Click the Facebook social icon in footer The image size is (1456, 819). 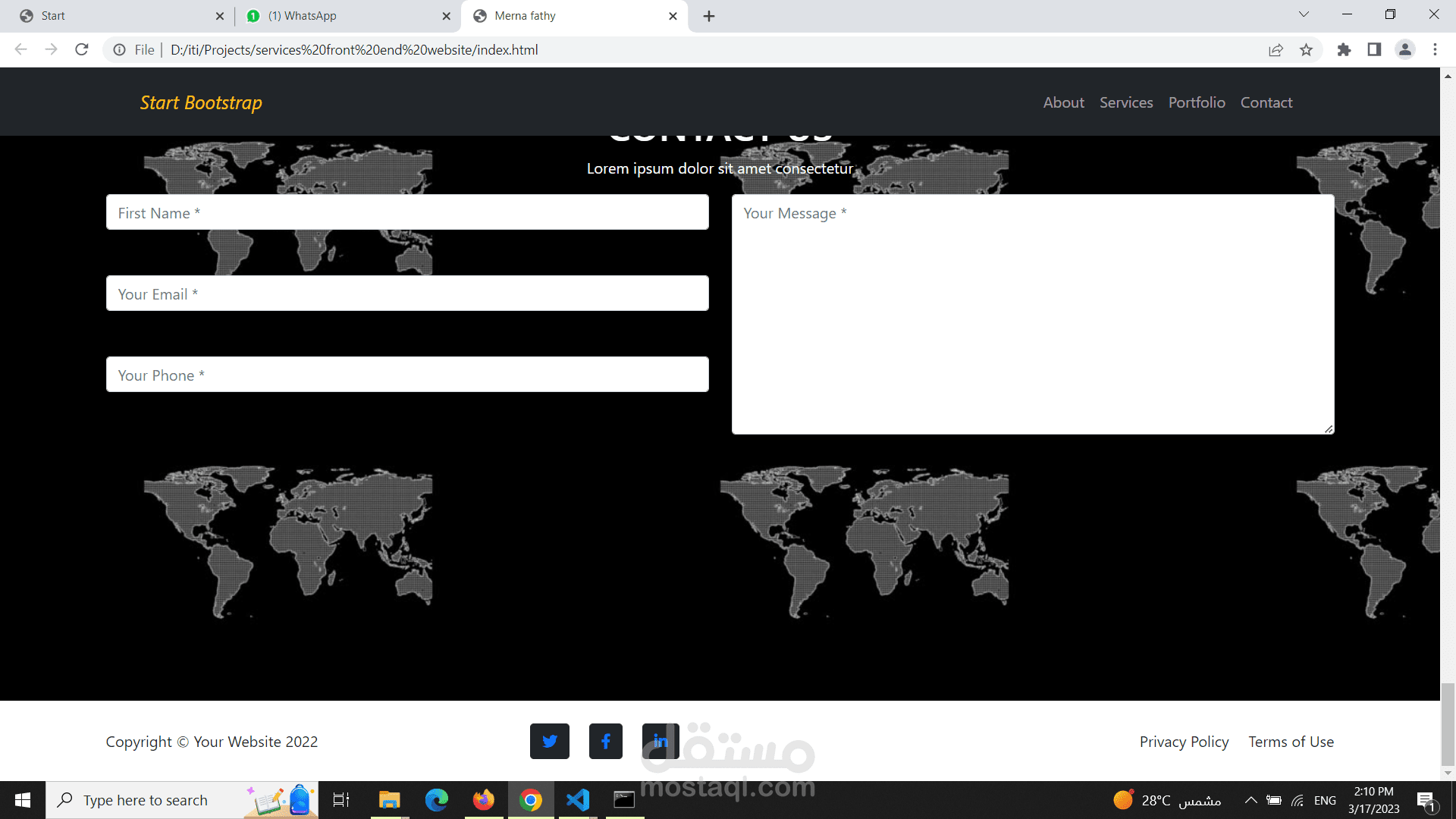605,741
